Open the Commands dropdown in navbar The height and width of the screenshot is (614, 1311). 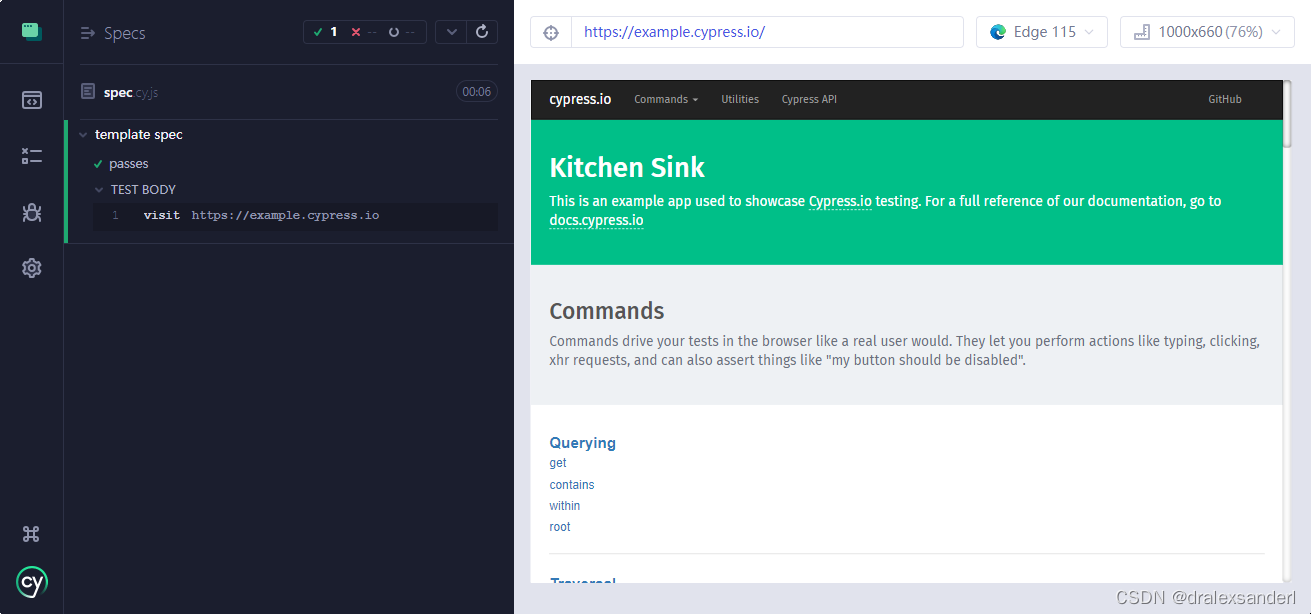[666, 100]
